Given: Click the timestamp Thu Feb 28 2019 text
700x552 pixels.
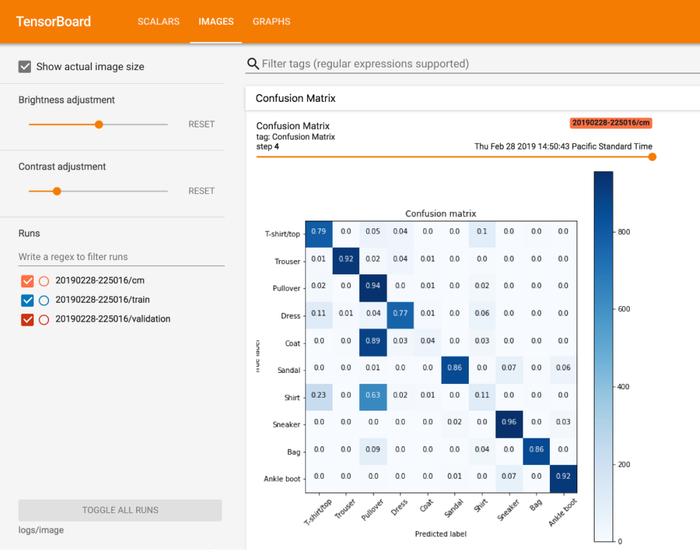Looking at the screenshot, I should 563,146.
